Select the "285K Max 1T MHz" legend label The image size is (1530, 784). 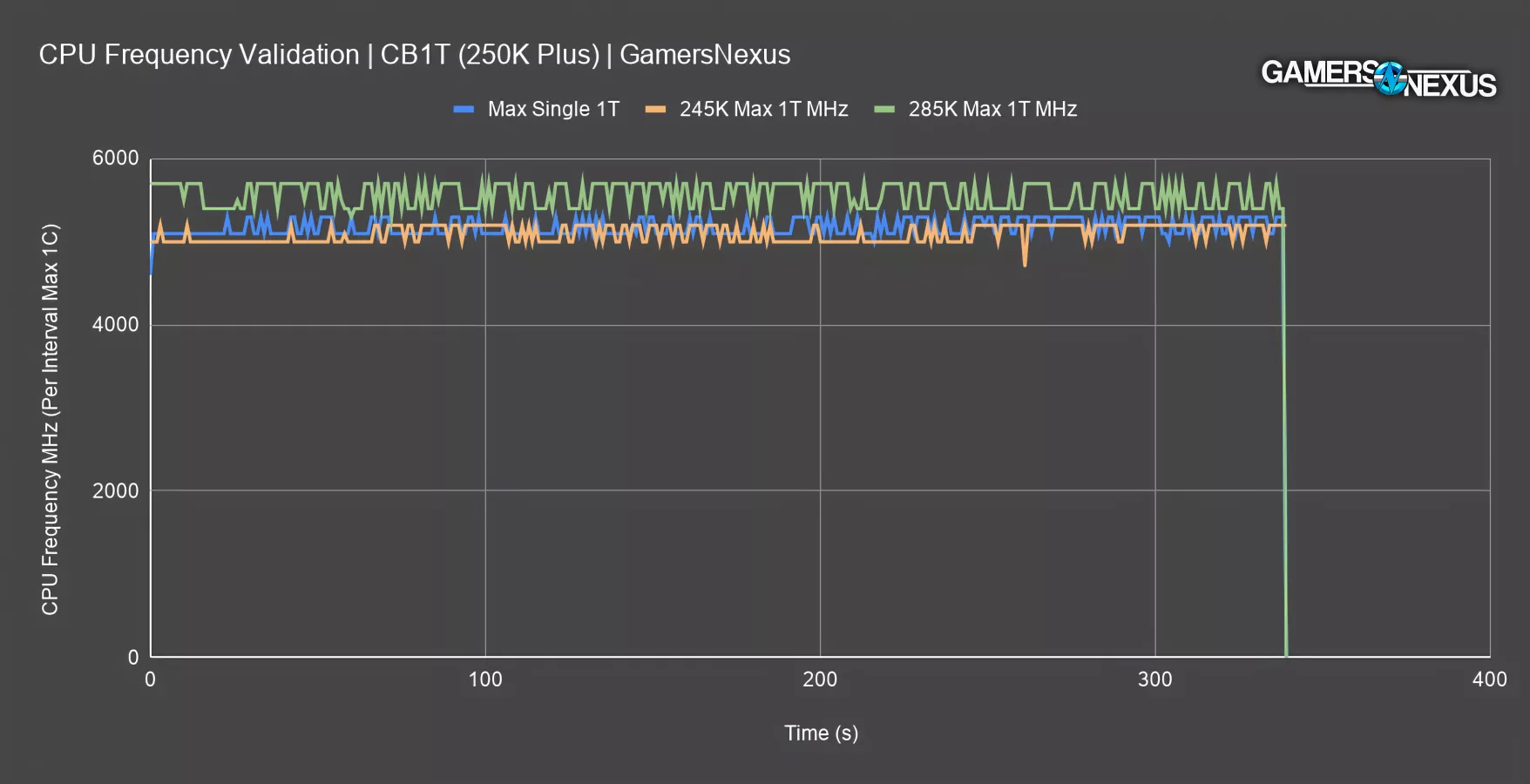pyautogui.click(x=992, y=110)
